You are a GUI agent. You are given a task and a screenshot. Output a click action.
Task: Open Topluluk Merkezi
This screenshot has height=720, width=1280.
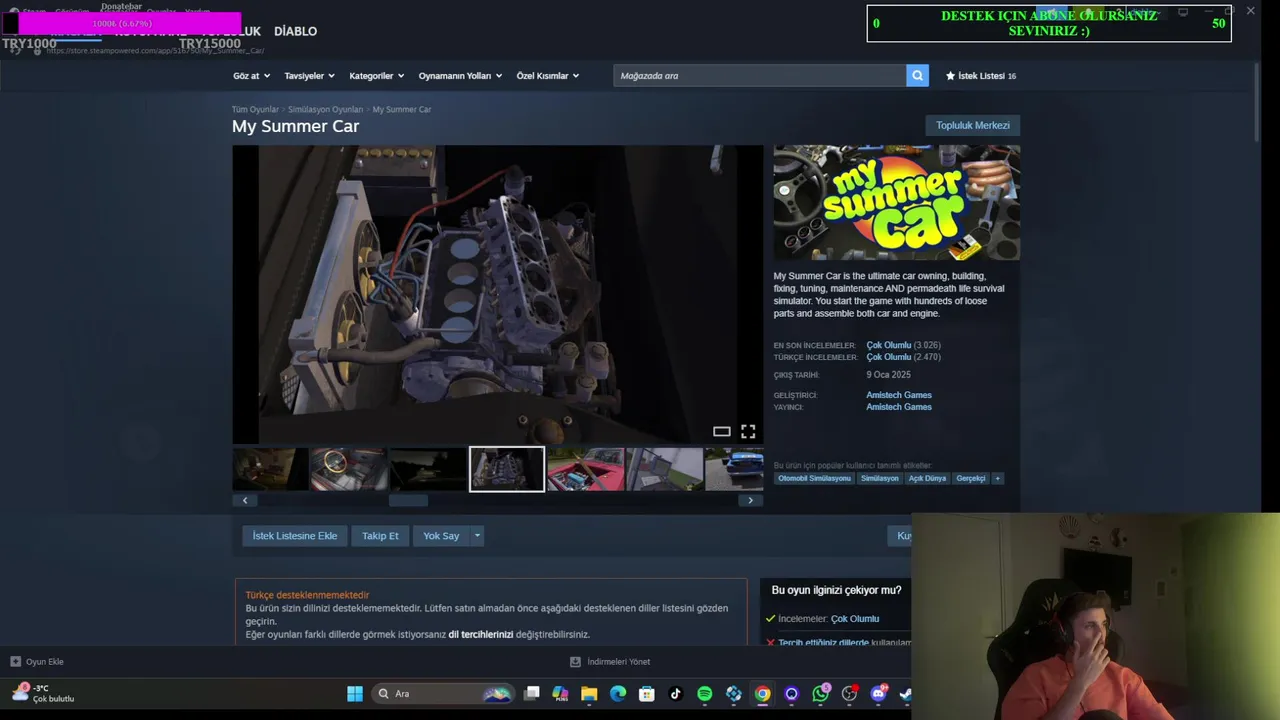972,125
